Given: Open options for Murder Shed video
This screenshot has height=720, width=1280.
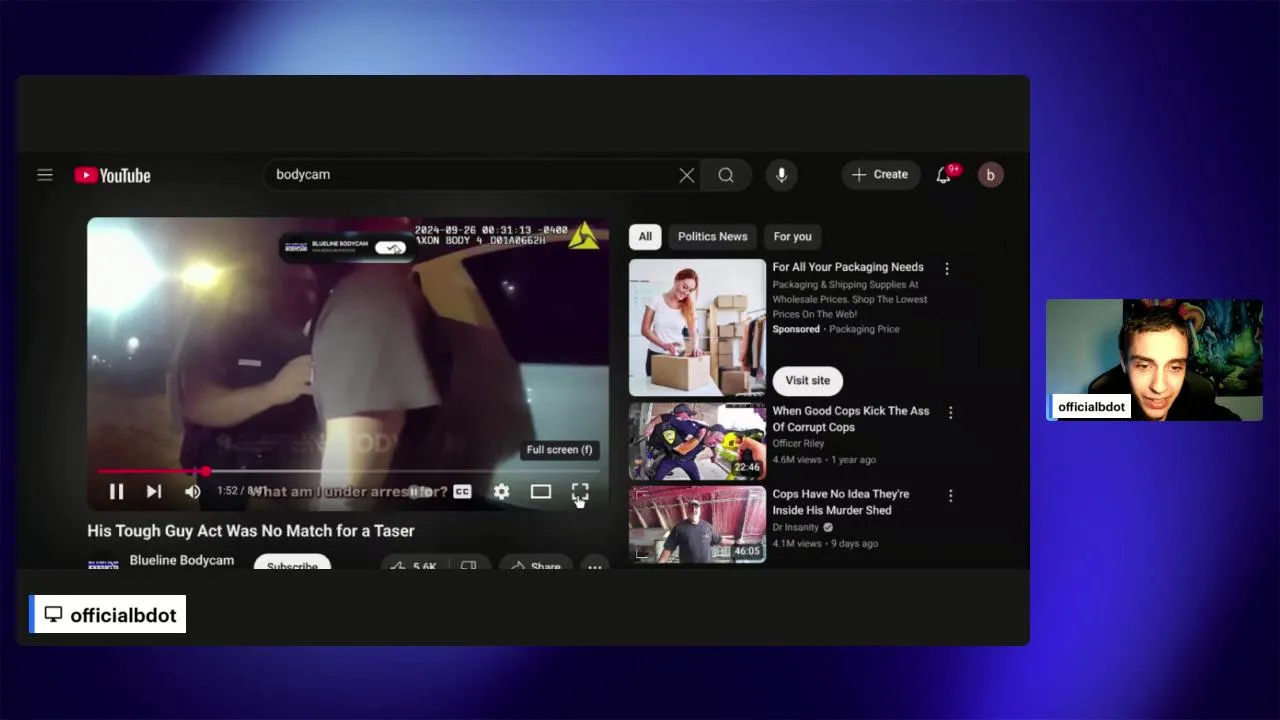Looking at the screenshot, I should coord(950,495).
